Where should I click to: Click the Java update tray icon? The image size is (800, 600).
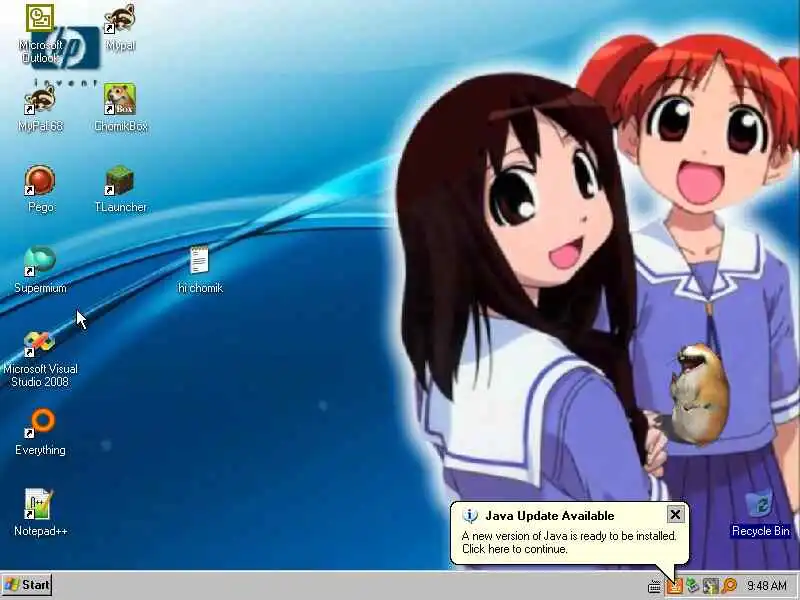pos(674,586)
